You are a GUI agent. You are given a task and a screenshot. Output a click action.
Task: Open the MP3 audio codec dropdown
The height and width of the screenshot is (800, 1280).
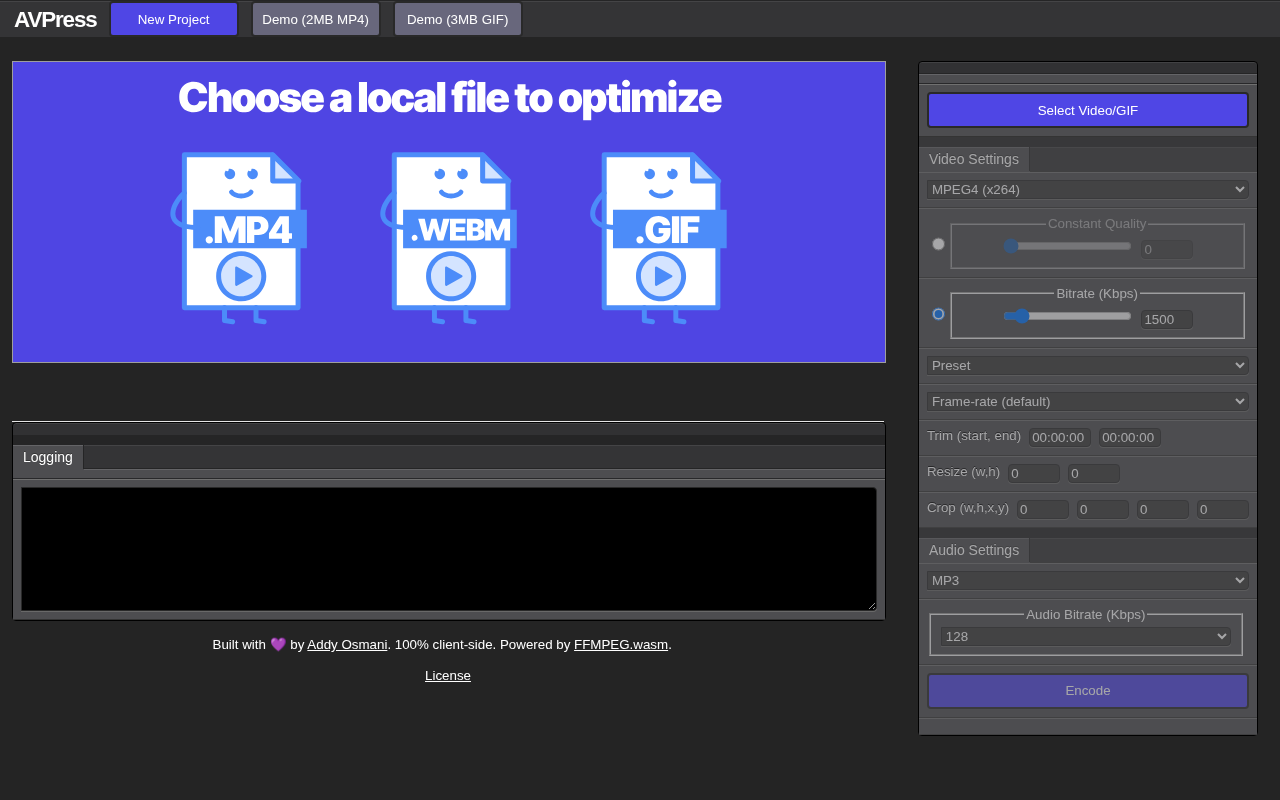click(x=1087, y=580)
